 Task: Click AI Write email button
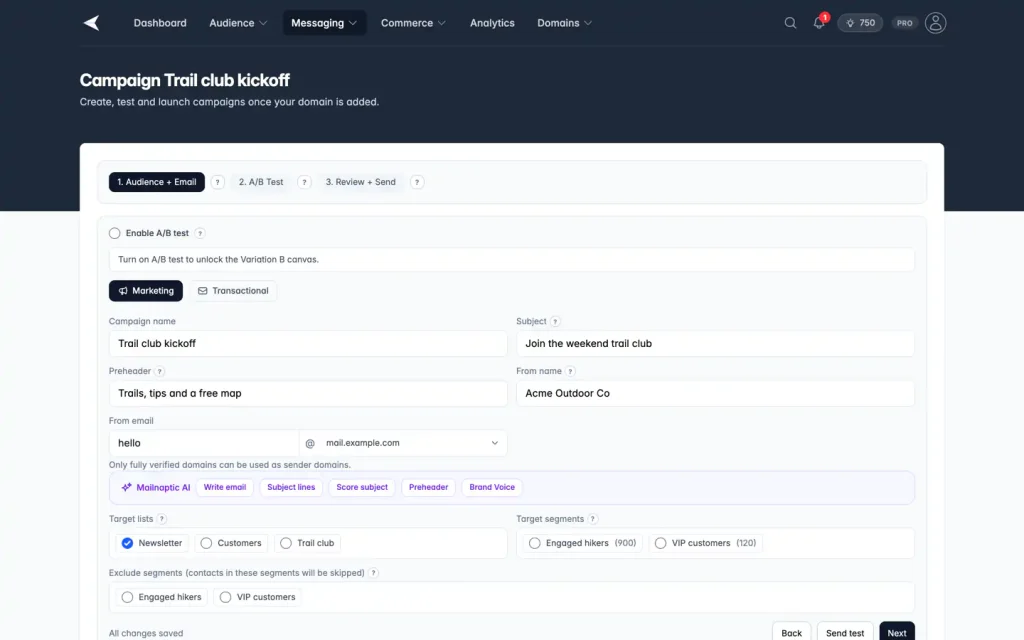click(225, 487)
